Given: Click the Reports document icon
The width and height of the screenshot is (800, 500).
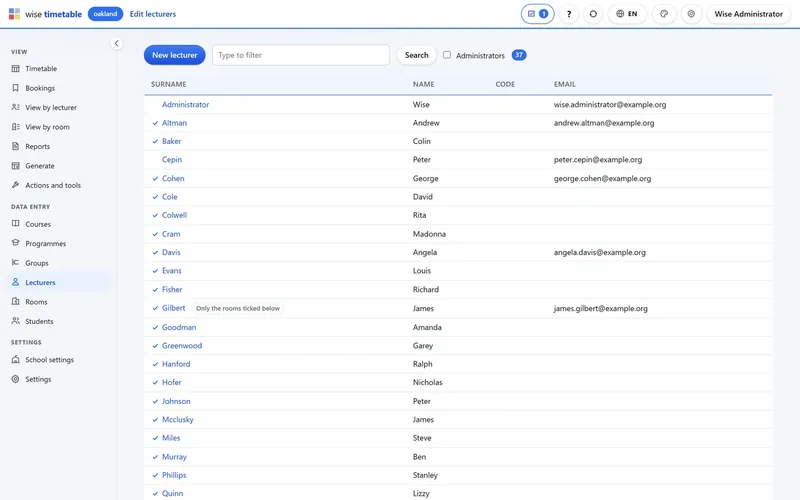Looking at the screenshot, I should click(x=15, y=146).
